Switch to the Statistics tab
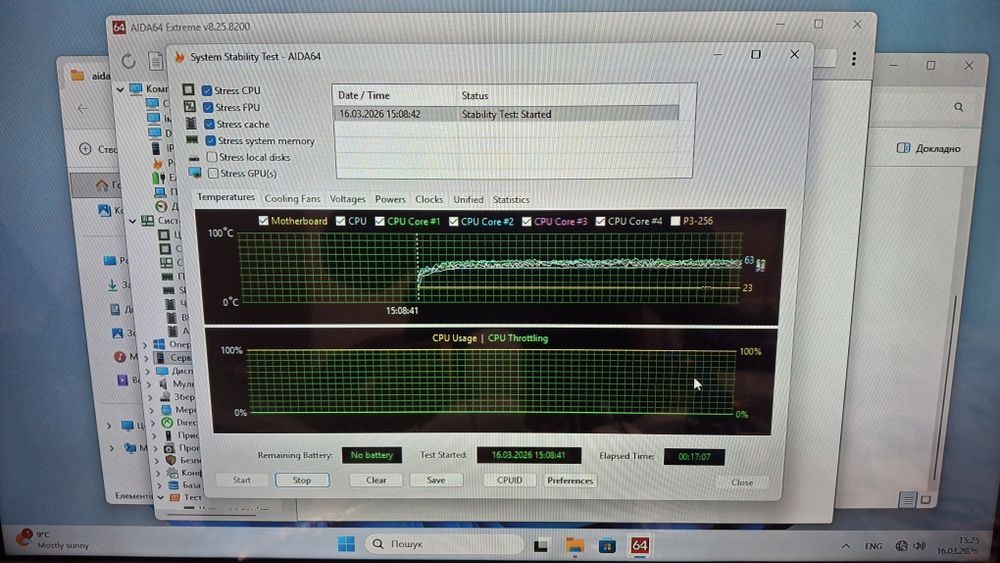The height and width of the screenshot is (563, 1000). (511, 200)
